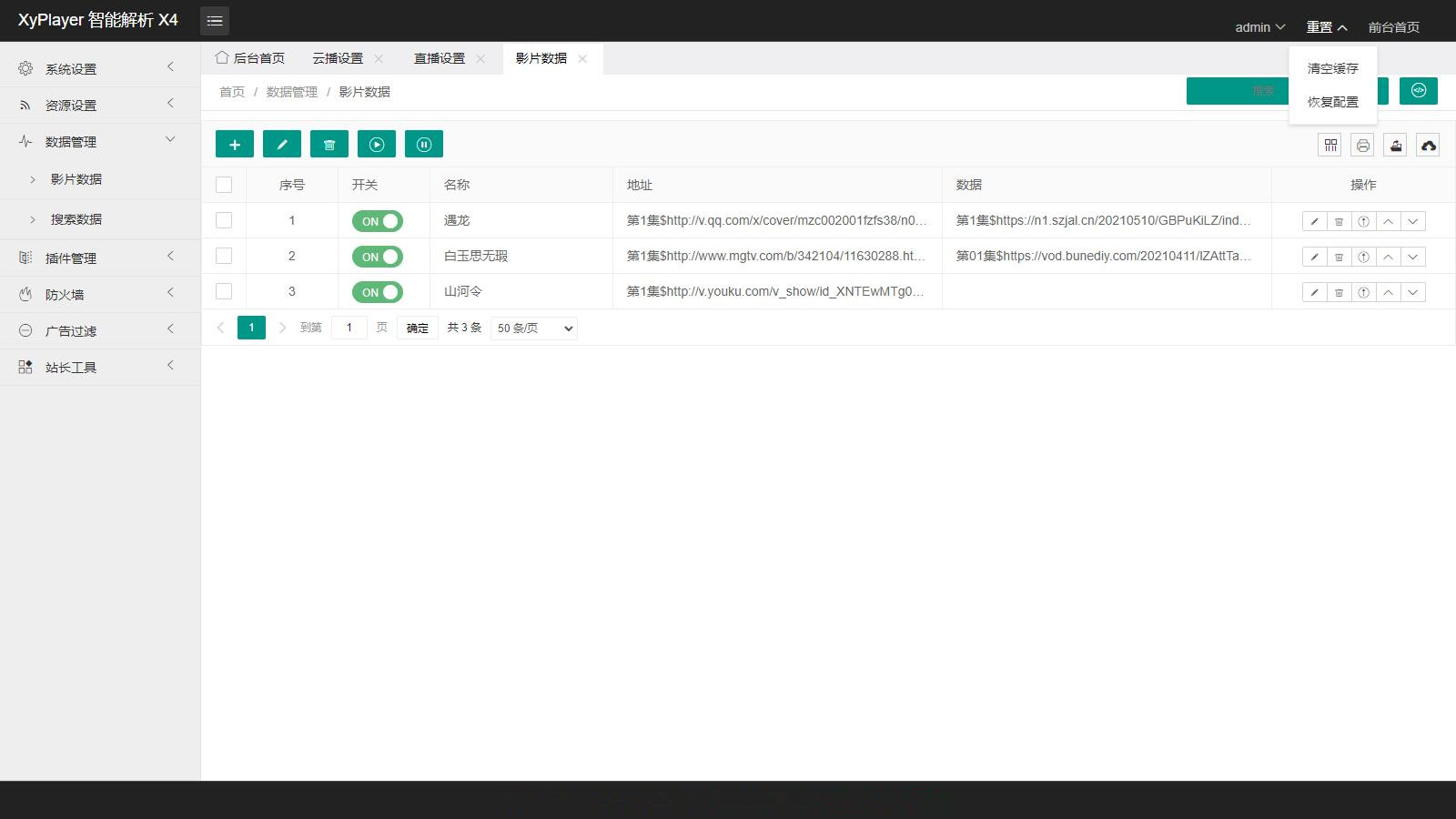
Task: Click the green code icon button
Action: coord(1419,90)
